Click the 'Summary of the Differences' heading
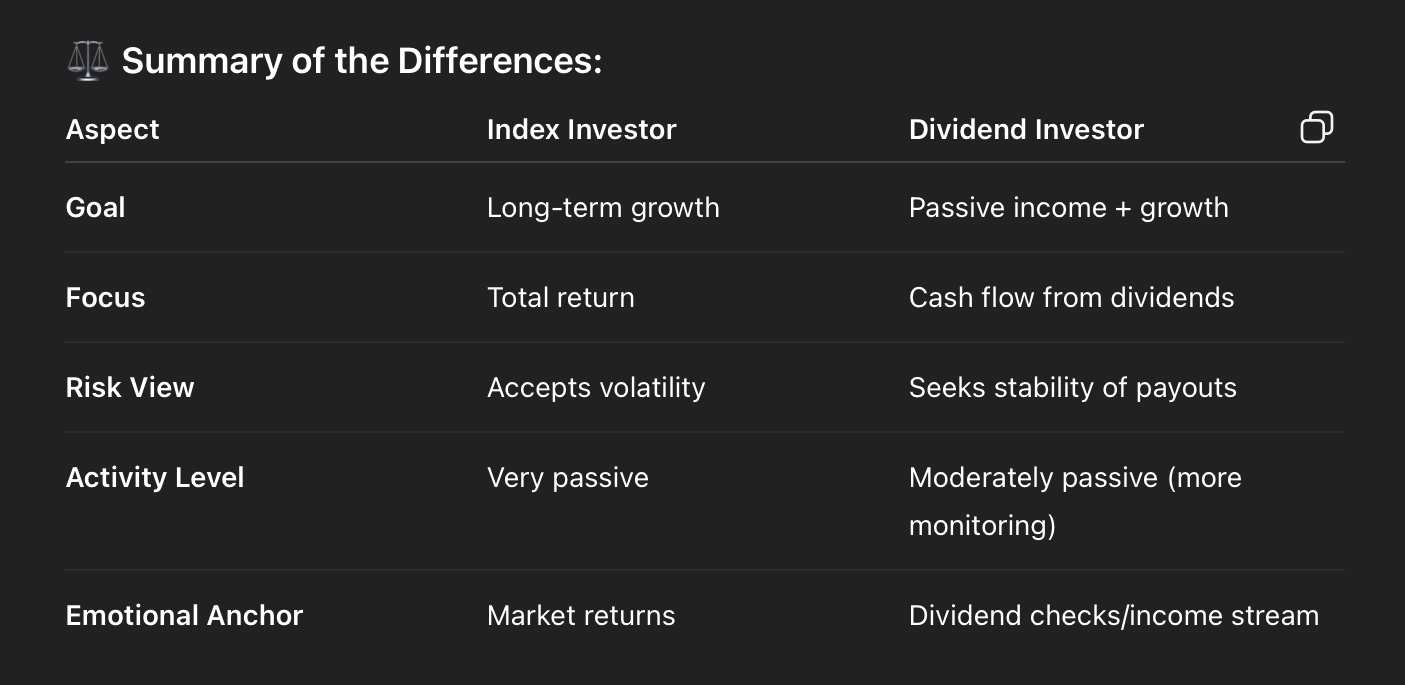The width and height of the screenshot is (1405, 685). click(362, 62)
